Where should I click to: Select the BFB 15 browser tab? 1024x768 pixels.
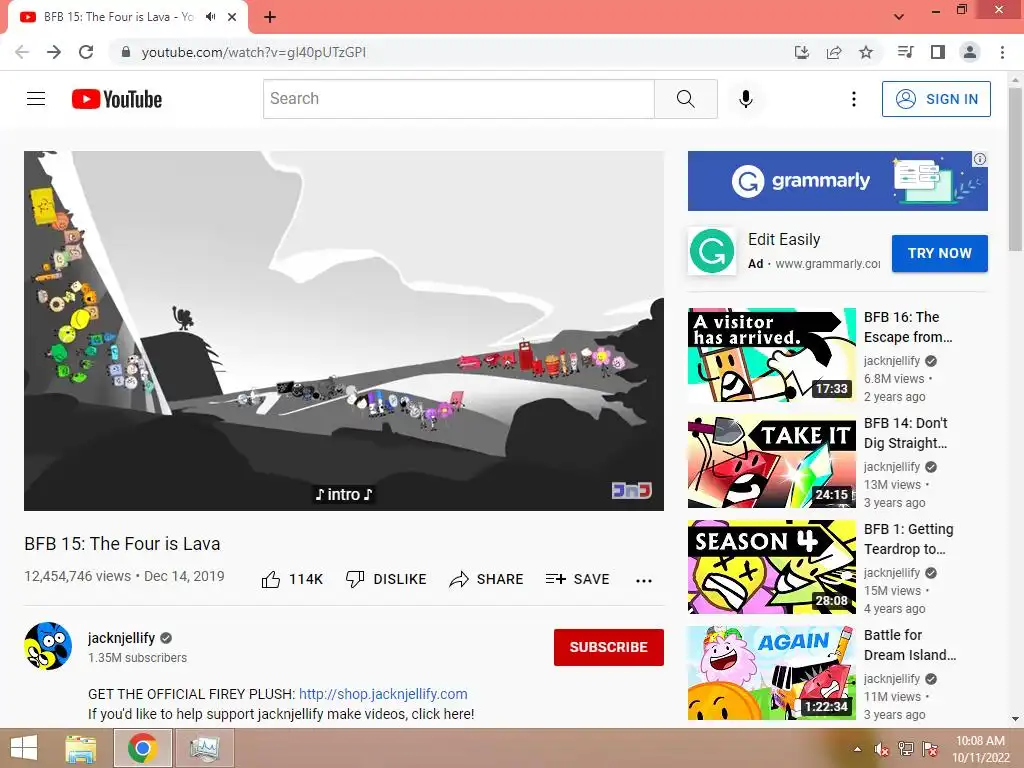(x=127, y=17)
